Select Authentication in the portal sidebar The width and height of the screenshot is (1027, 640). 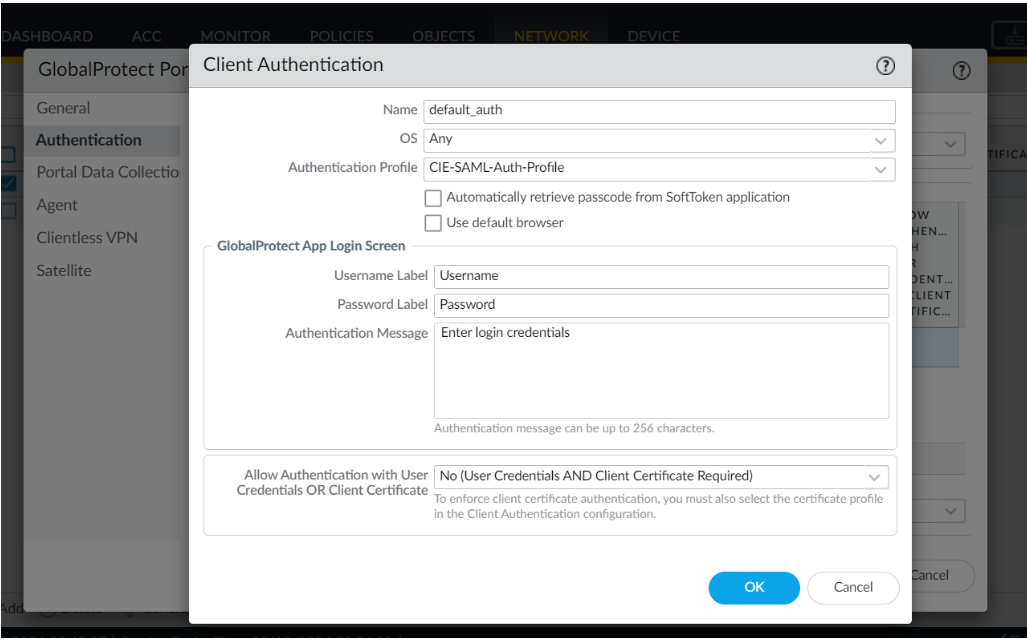tap(88, 140)
